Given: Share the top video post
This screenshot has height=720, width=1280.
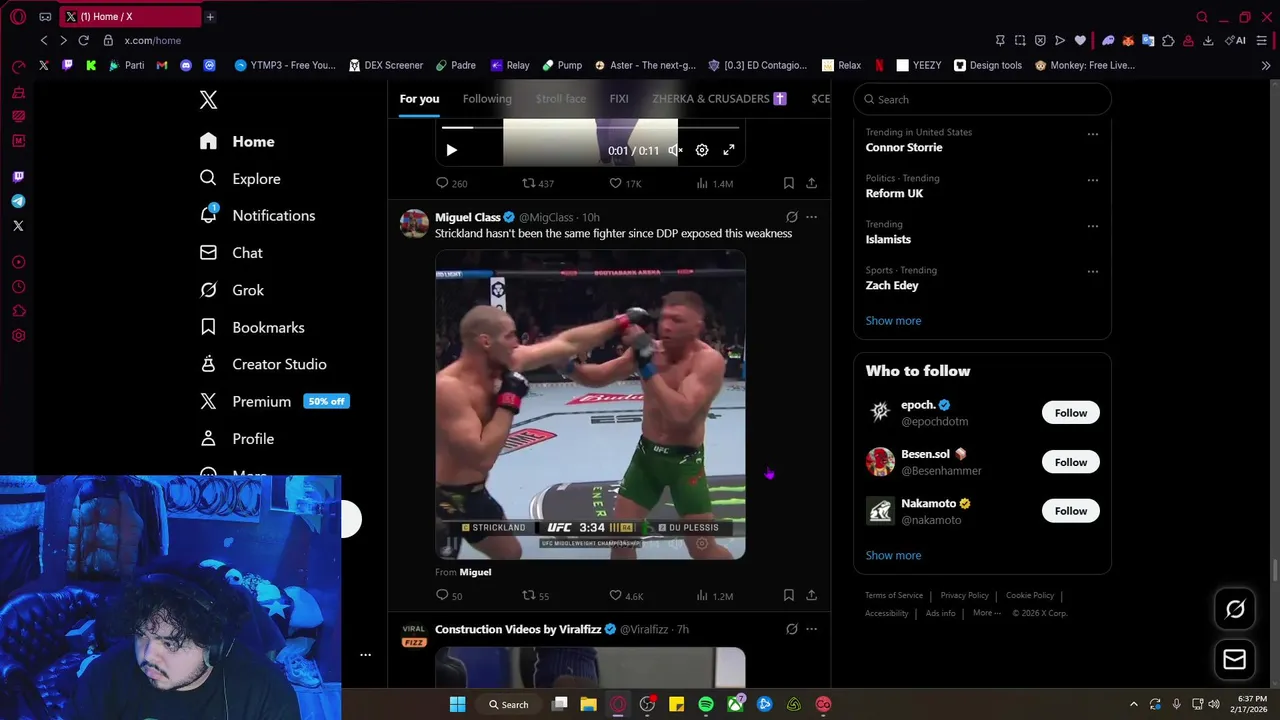Looking at the screenshot, I should [811, 183].
